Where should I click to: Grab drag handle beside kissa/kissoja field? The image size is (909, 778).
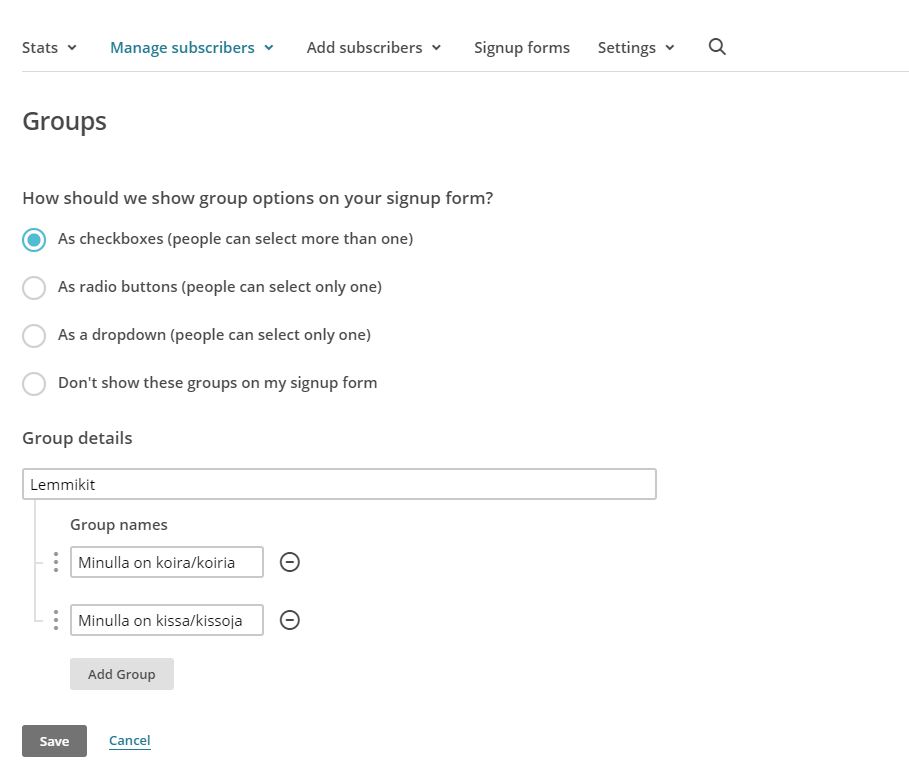(56, 620)
